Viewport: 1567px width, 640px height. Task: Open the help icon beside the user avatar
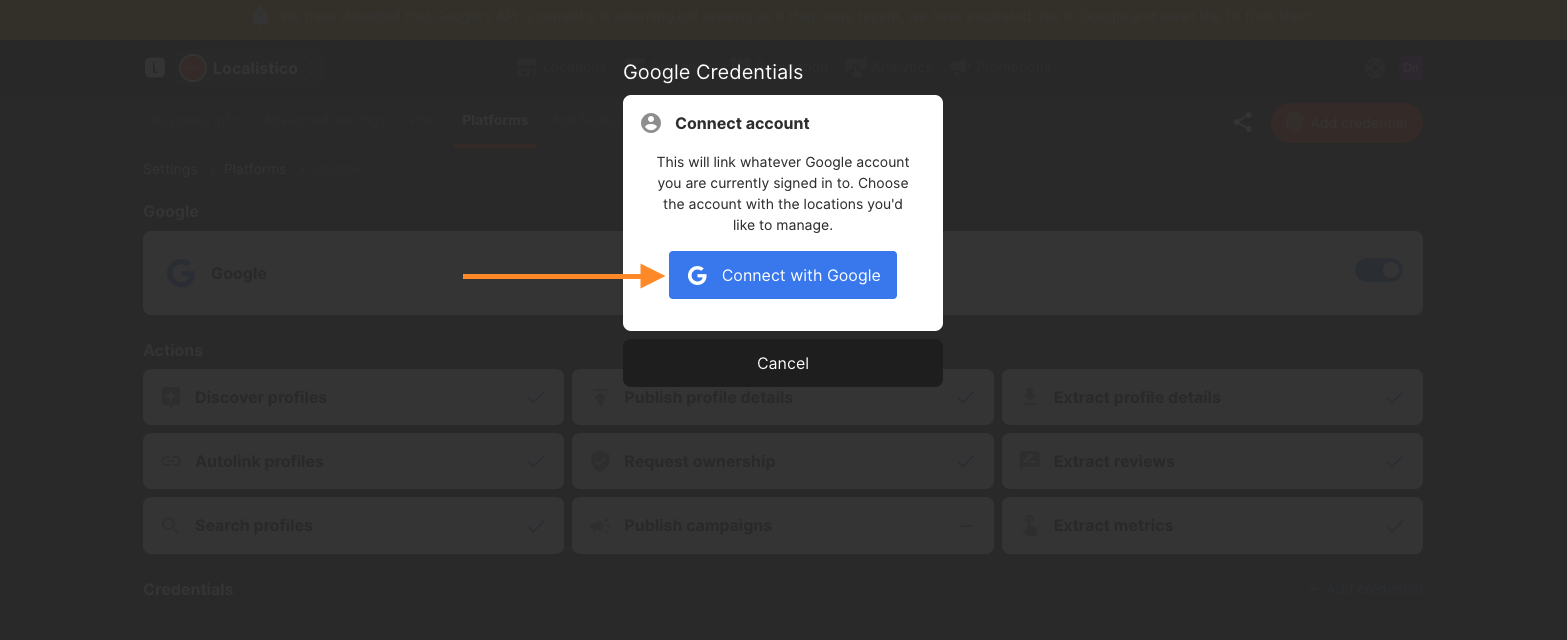click(x=1376, y=68)
